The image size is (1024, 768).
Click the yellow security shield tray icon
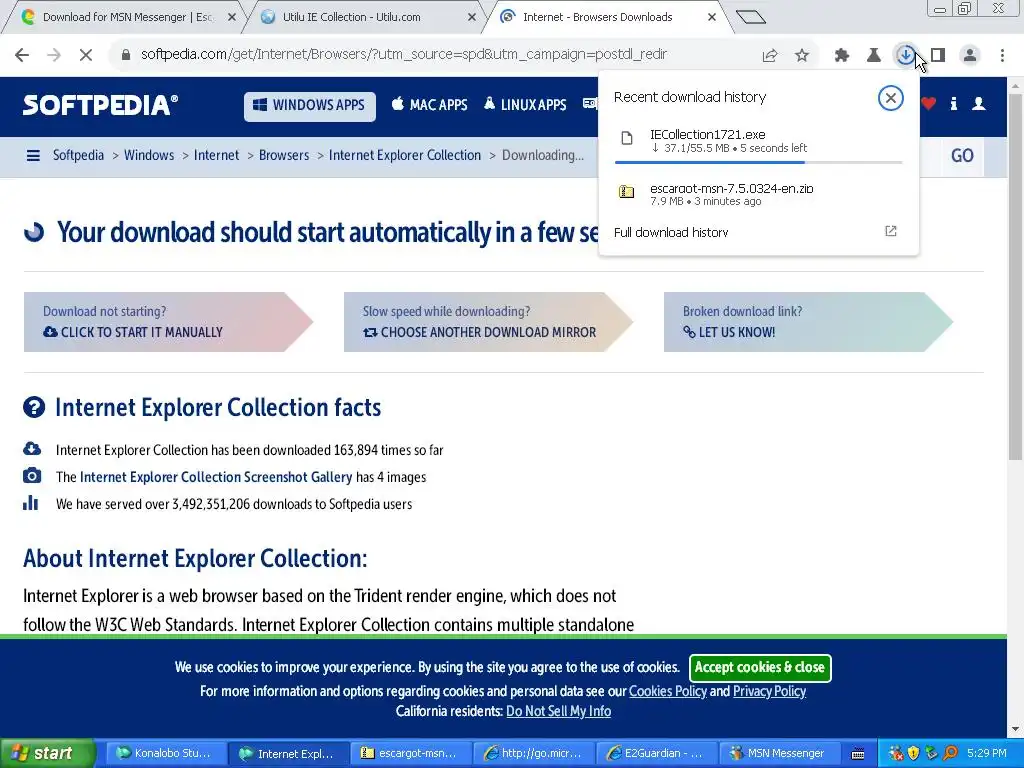(913, 754)
